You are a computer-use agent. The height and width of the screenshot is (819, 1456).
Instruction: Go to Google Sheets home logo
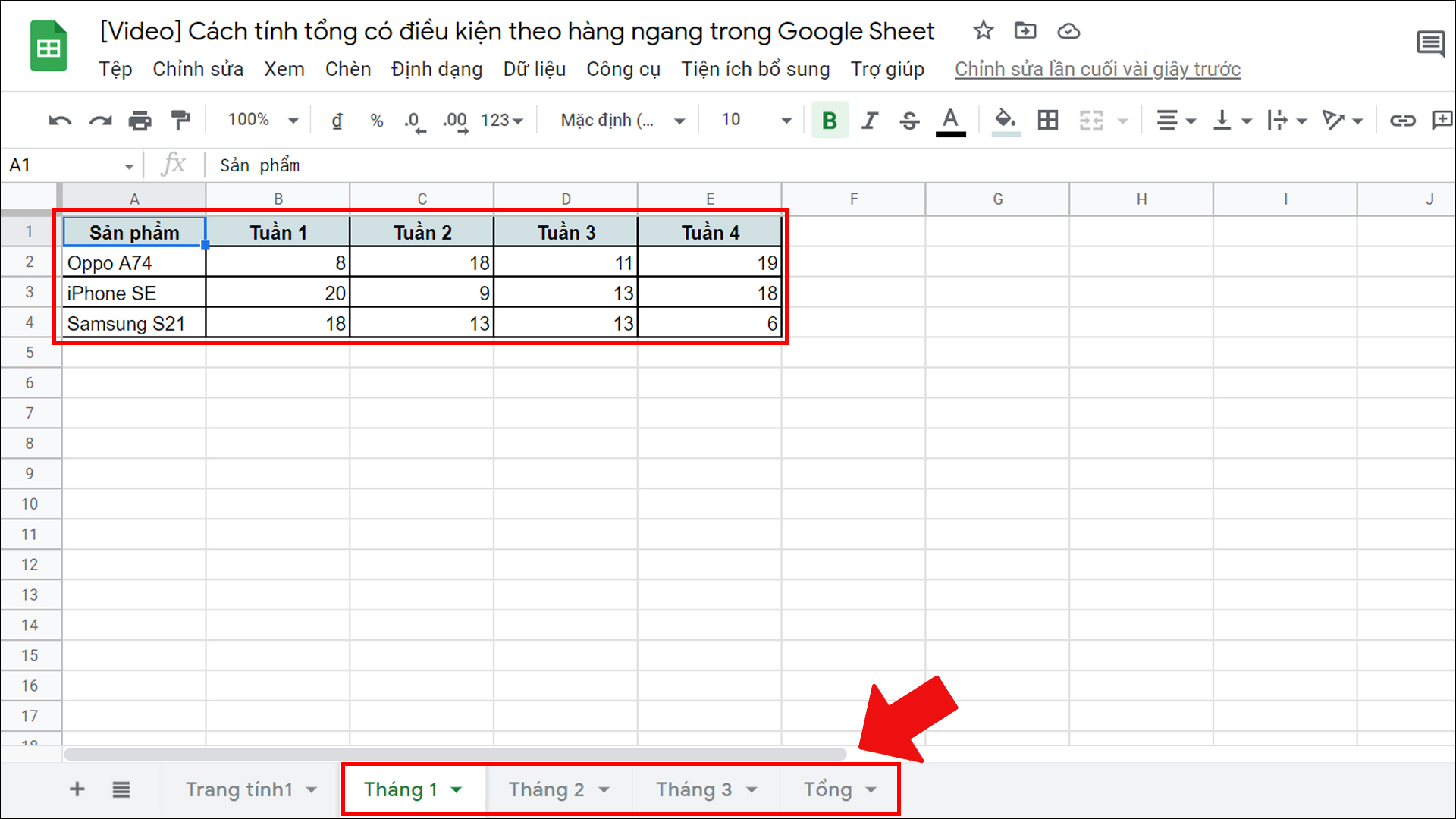click(49, 46)
